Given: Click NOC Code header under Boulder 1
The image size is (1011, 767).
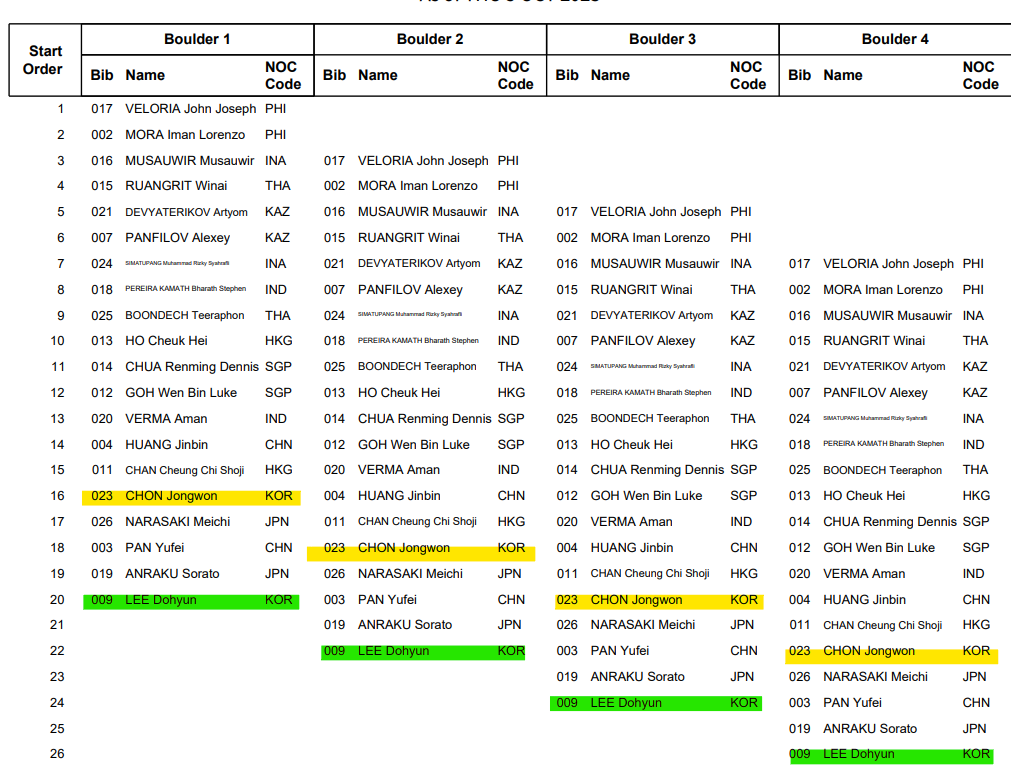Looking at the screenshot, I should 282,75.
